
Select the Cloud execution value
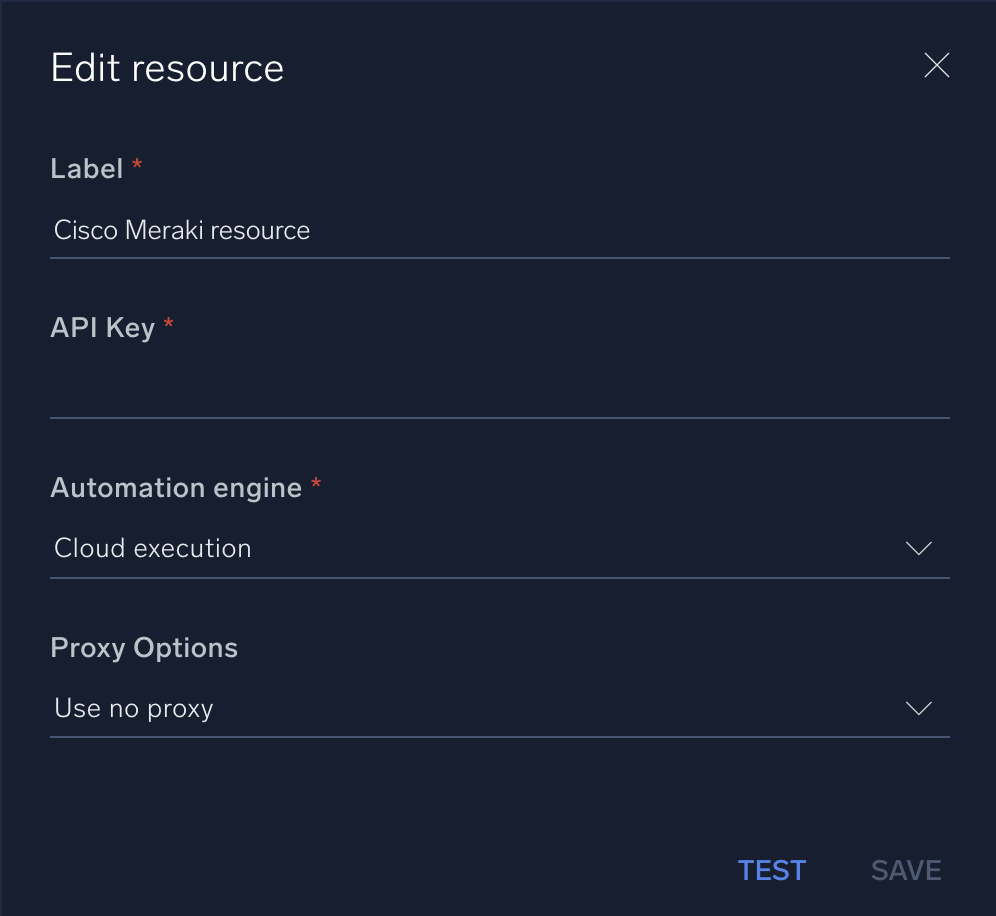point(152,548)
